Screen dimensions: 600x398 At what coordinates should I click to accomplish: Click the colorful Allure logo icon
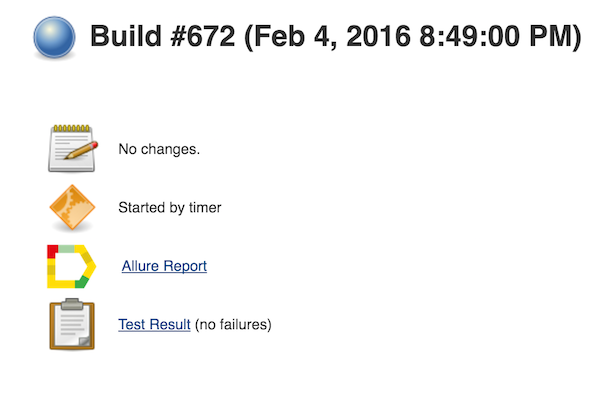point(71,266)
